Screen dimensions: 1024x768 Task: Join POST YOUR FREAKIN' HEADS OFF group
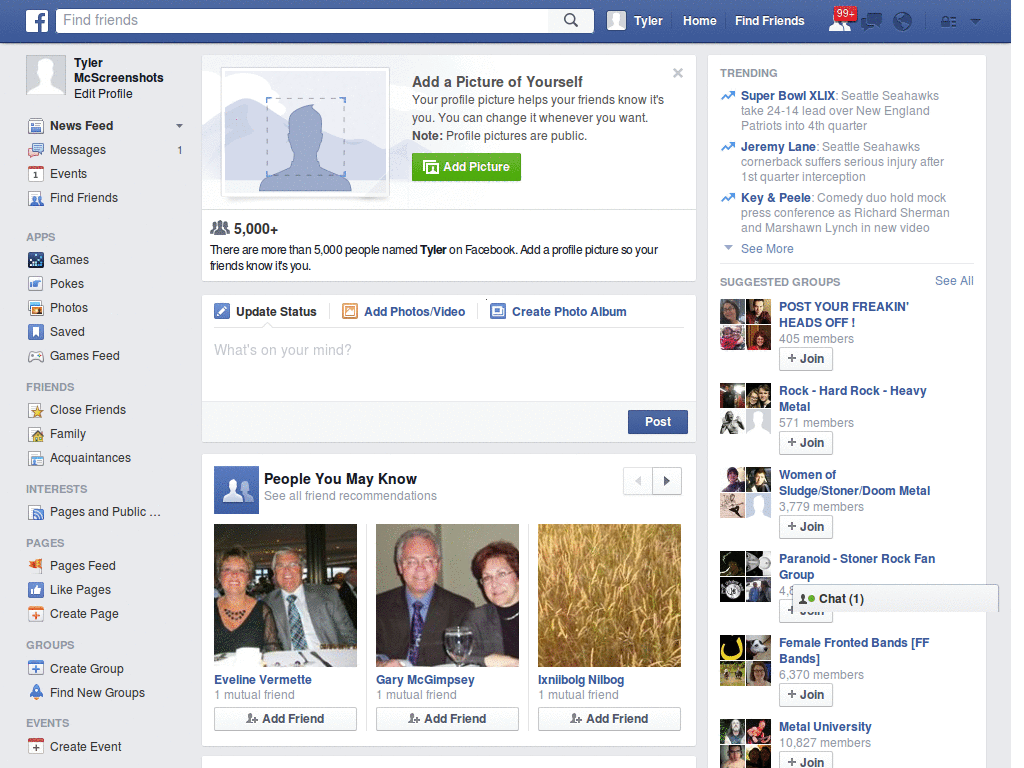pyautogui.click(x=806, y=359)
